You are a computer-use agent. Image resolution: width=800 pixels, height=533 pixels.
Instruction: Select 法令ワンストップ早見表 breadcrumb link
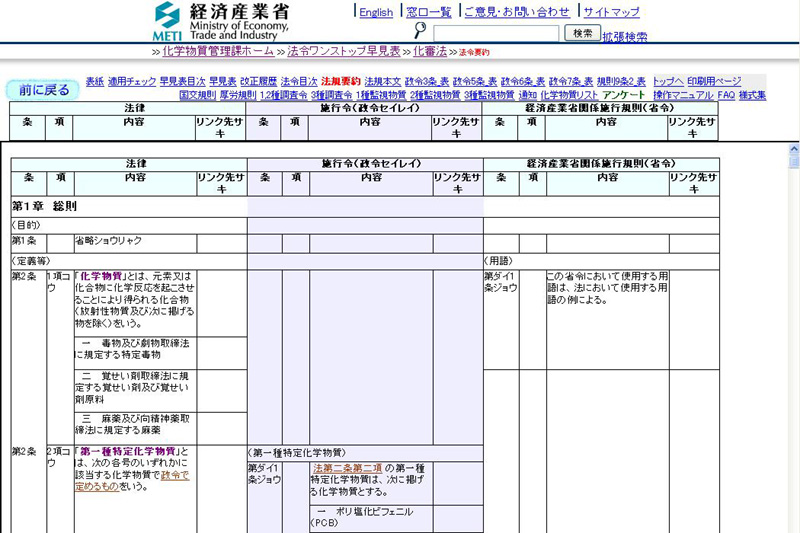[344, 50]
